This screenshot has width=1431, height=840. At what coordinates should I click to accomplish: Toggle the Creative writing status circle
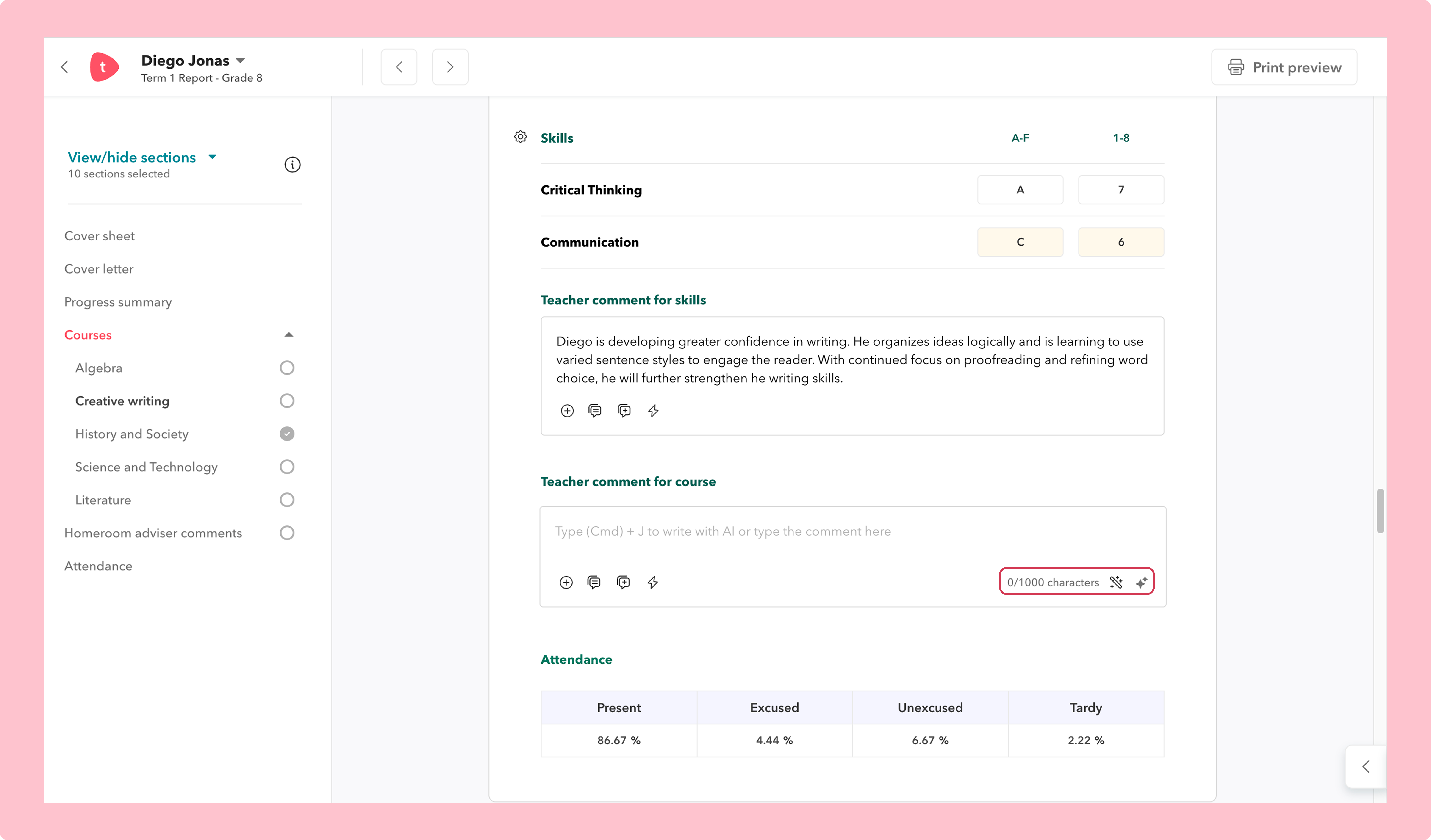[287, 401]
